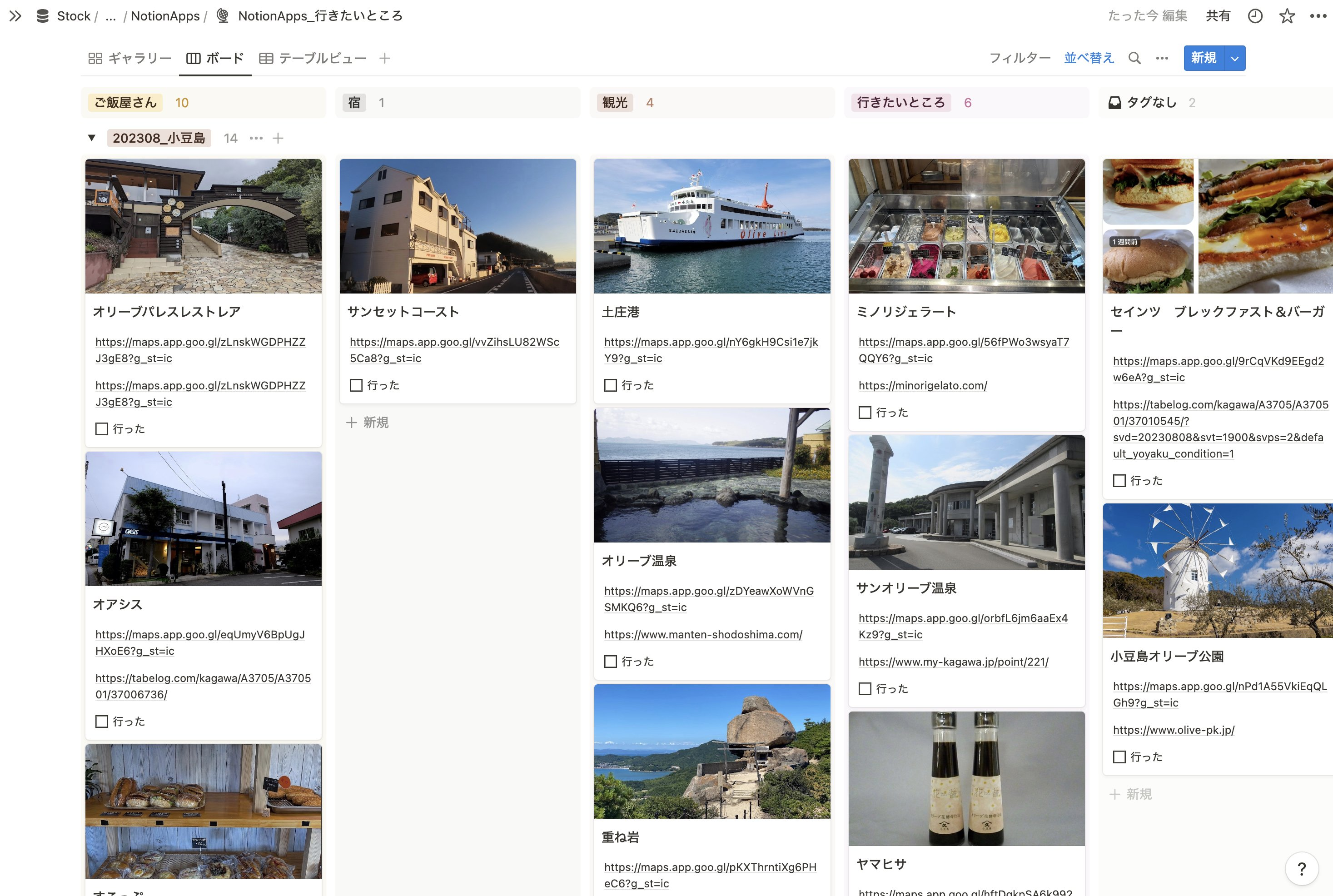Switch to テーブルビュー tab
Viewport: 1333px width, 896px height.
[313, 58]
